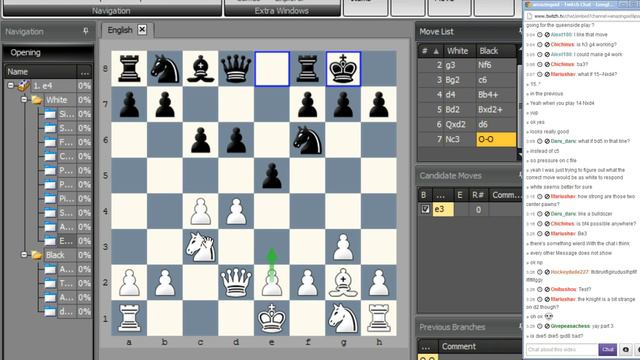Click the Move List scrollbar down arrow
The width and height of the screenshot is (640, 360).
coord(519,156)
